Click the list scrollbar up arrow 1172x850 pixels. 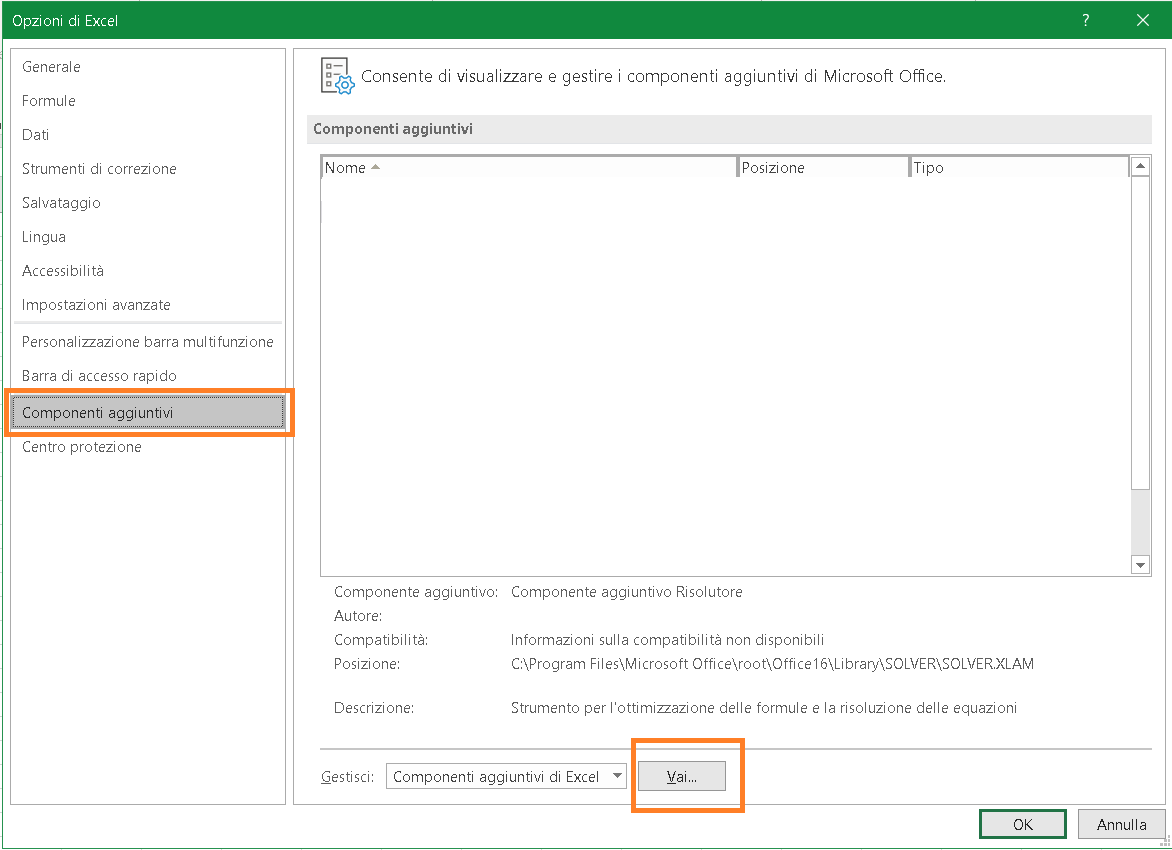(x=1140, y=166)
